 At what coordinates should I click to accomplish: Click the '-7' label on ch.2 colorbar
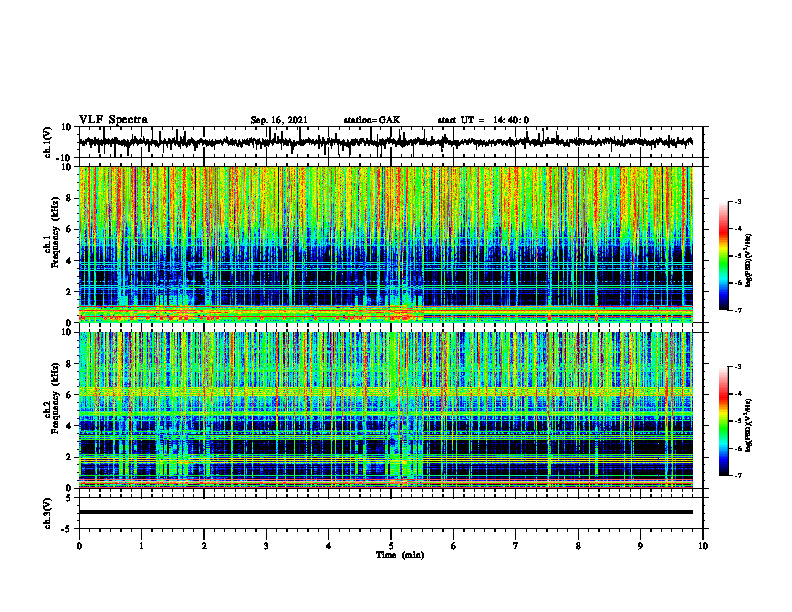[x=738, y=476]
